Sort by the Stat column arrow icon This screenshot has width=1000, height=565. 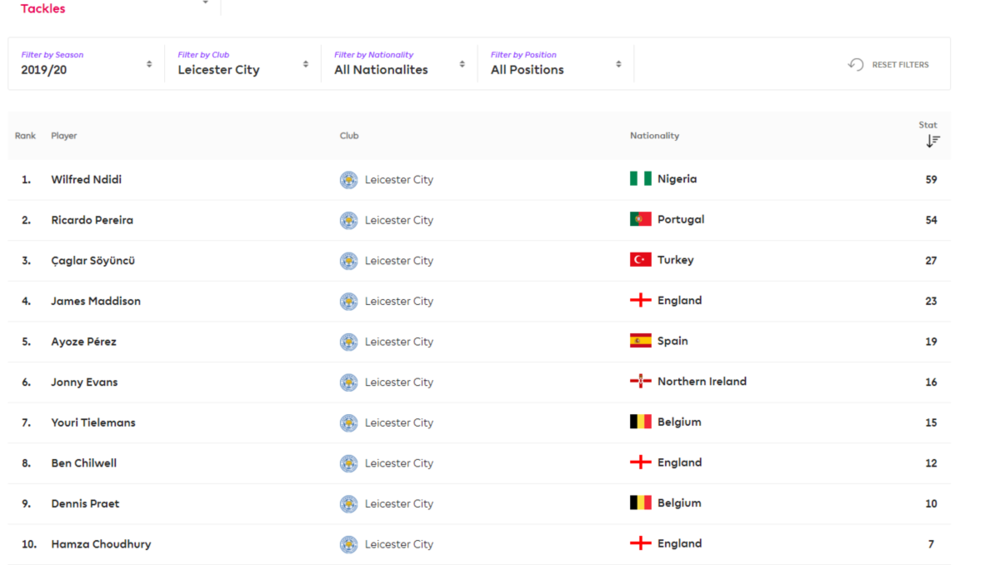pyautogui.click(x=933, y=141)
